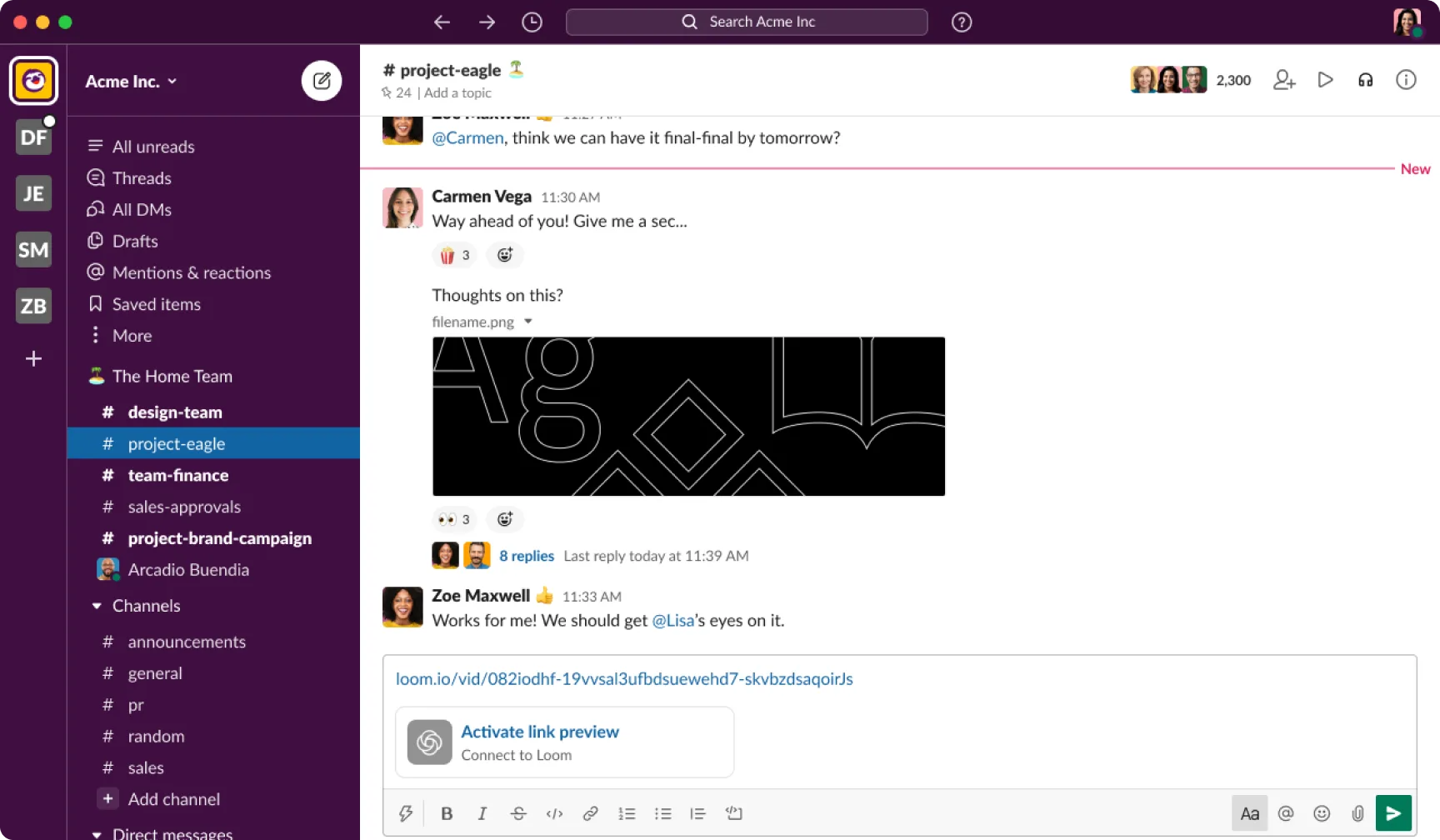1440x840 pixels.
Task: Toggle the popcorn reaction with 3
Action: pyautogui.click(x=455, y=255)
